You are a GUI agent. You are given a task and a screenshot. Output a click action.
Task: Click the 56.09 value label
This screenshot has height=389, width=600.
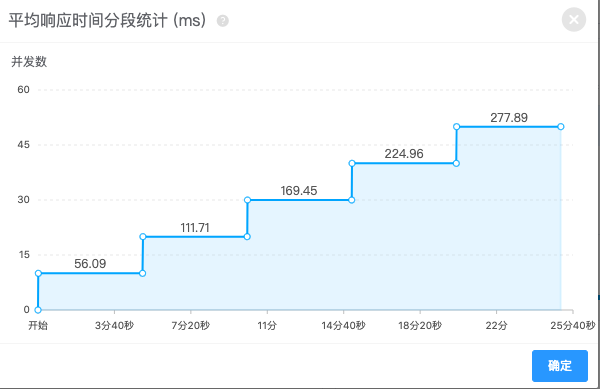90,264
